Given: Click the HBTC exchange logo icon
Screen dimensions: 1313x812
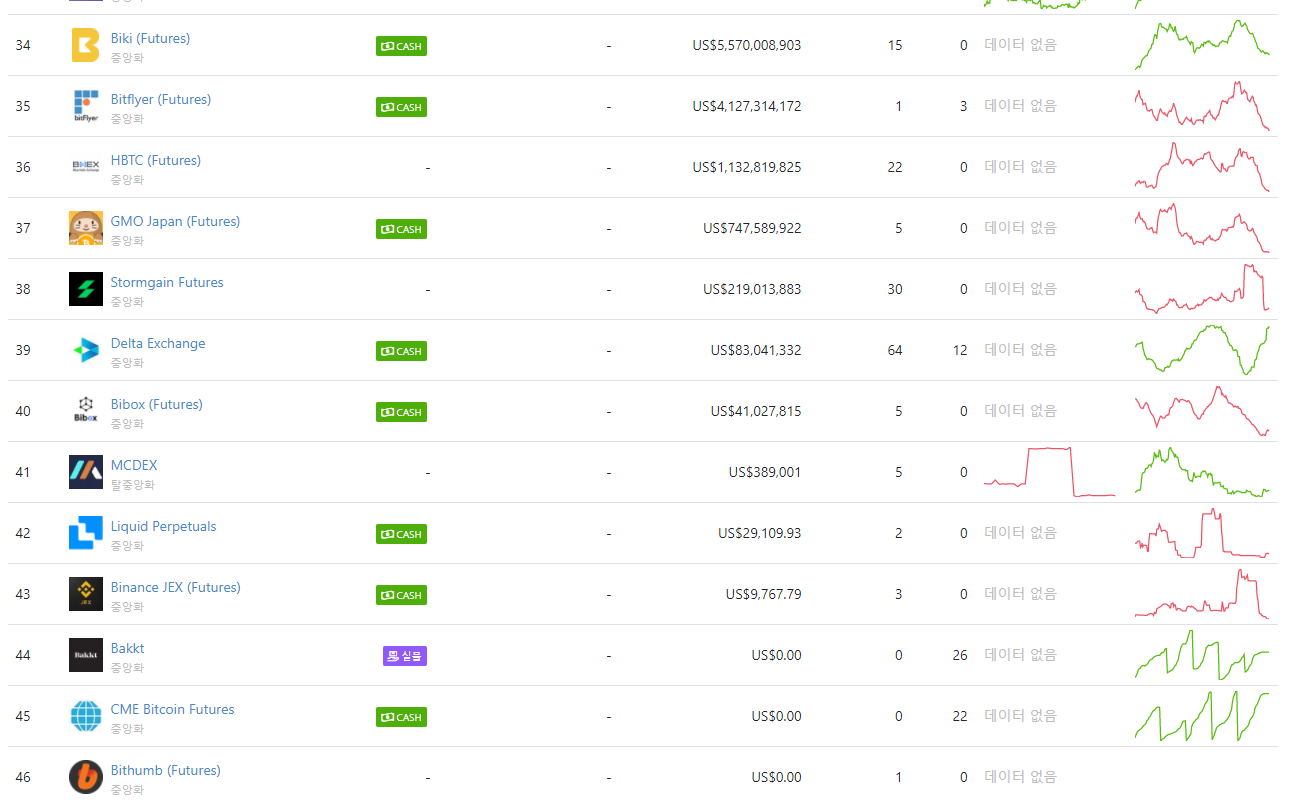Looking at the screenshot, I should (86, 167).
